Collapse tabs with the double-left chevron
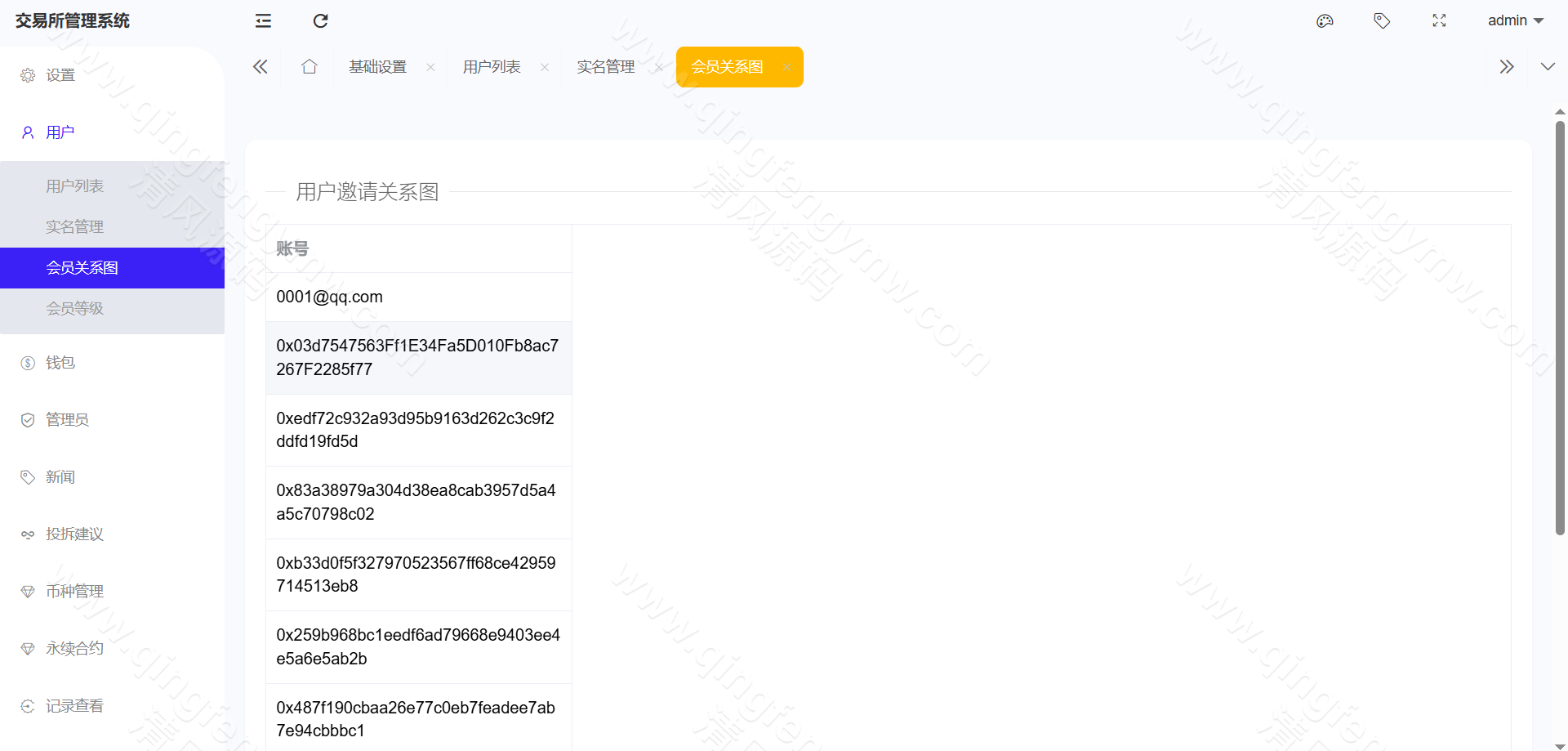The width and height of the screenshot is (1568, 751). tap(260, 66)
